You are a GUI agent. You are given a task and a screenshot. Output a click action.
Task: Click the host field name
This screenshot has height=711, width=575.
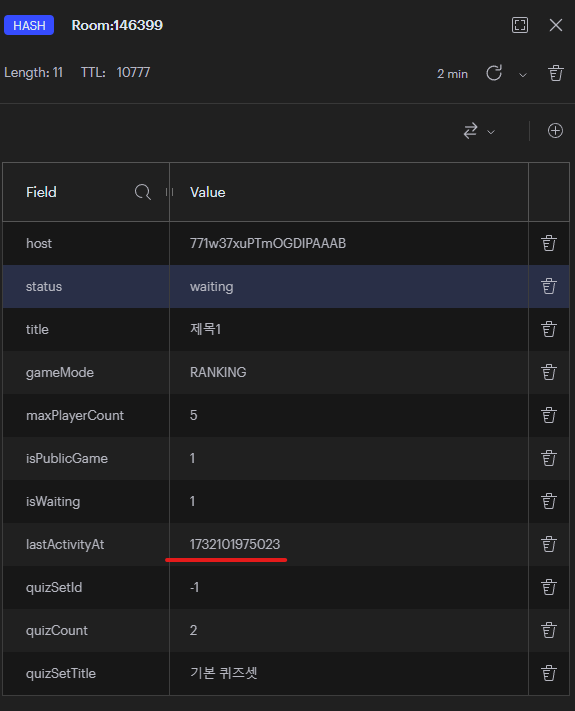[x=39, y=243]
